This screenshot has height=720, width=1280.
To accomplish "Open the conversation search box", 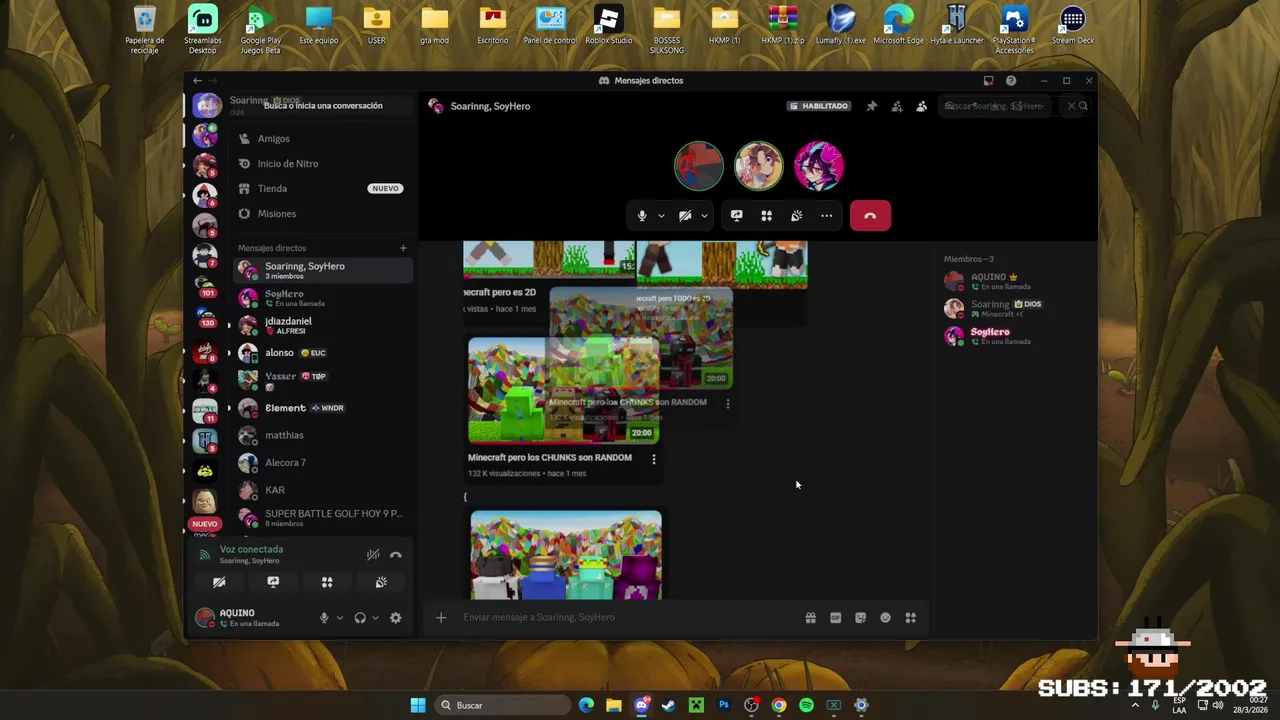I will [323, 106].
